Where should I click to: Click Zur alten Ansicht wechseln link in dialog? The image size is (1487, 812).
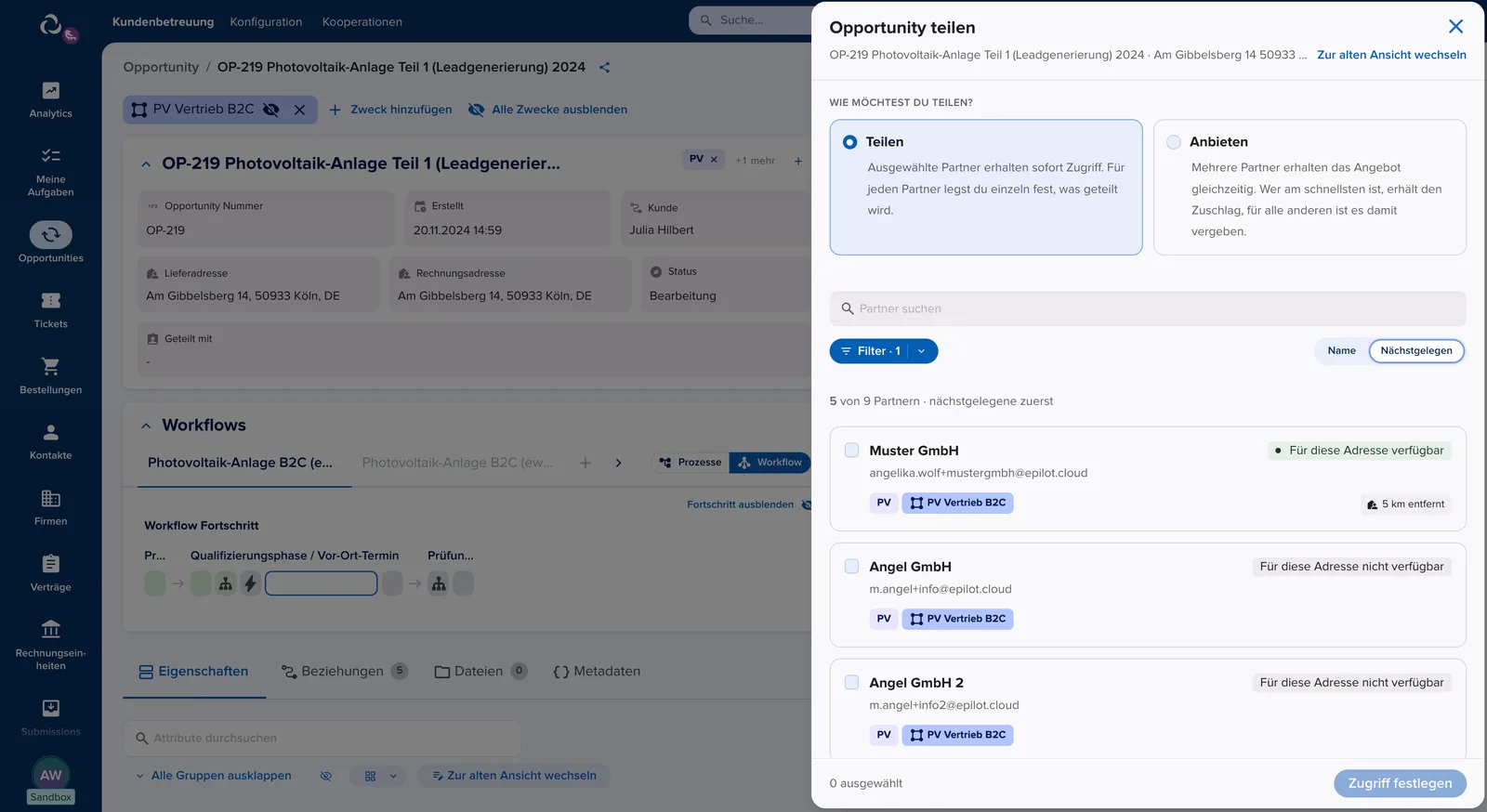[x=1391, y=55]
